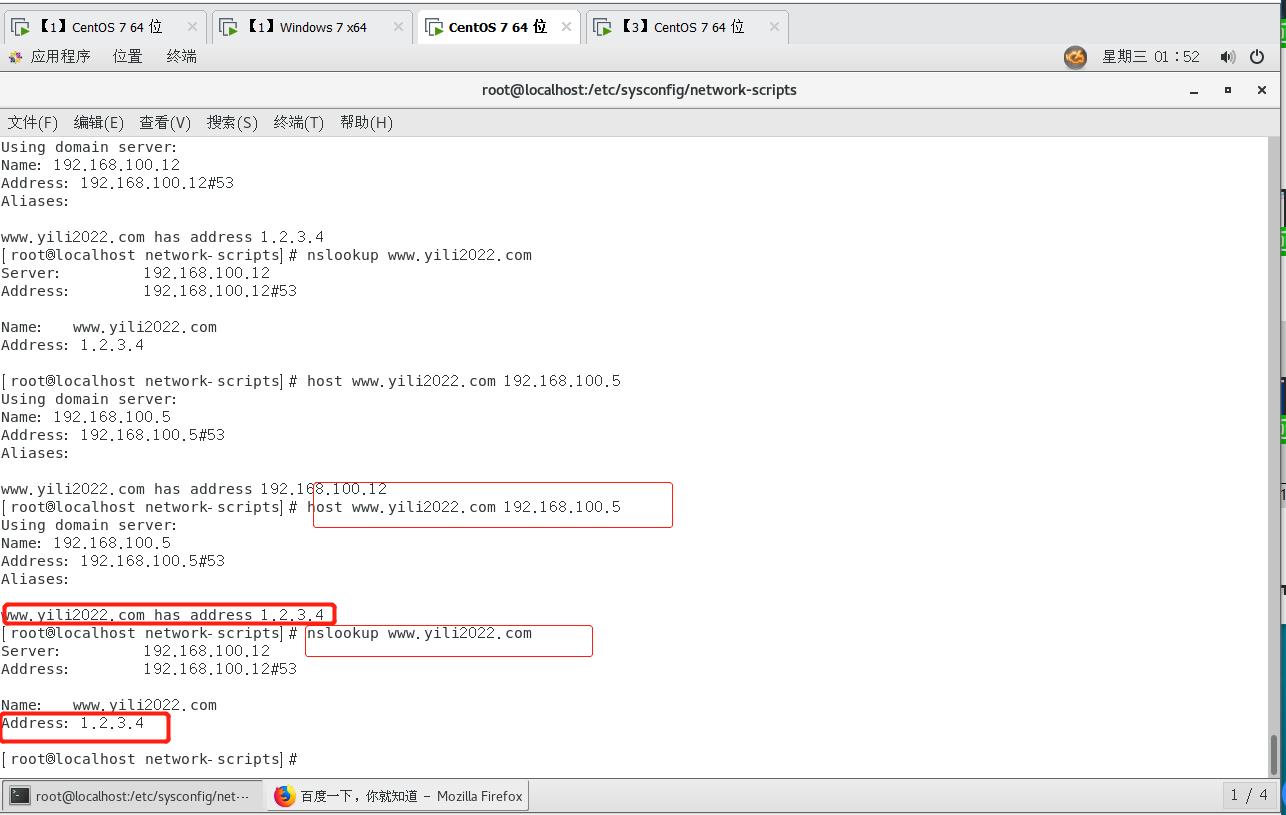Click the last 'Address: 1.2.3.4' line
Image resolution: width=1286 pixels, height=815 pixels.
coord(72,723)
